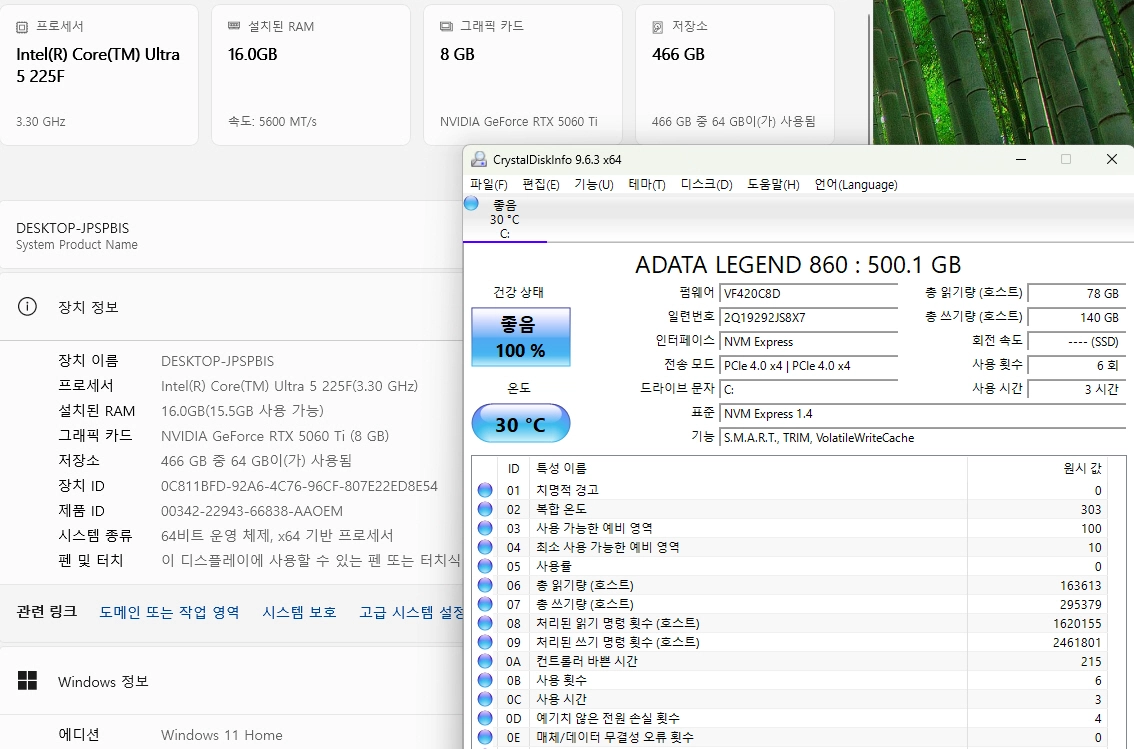Click the CrystalDiskInfo title bar app icon
Viewport: 1134px width, 749px height.
(x=478, y=160)
